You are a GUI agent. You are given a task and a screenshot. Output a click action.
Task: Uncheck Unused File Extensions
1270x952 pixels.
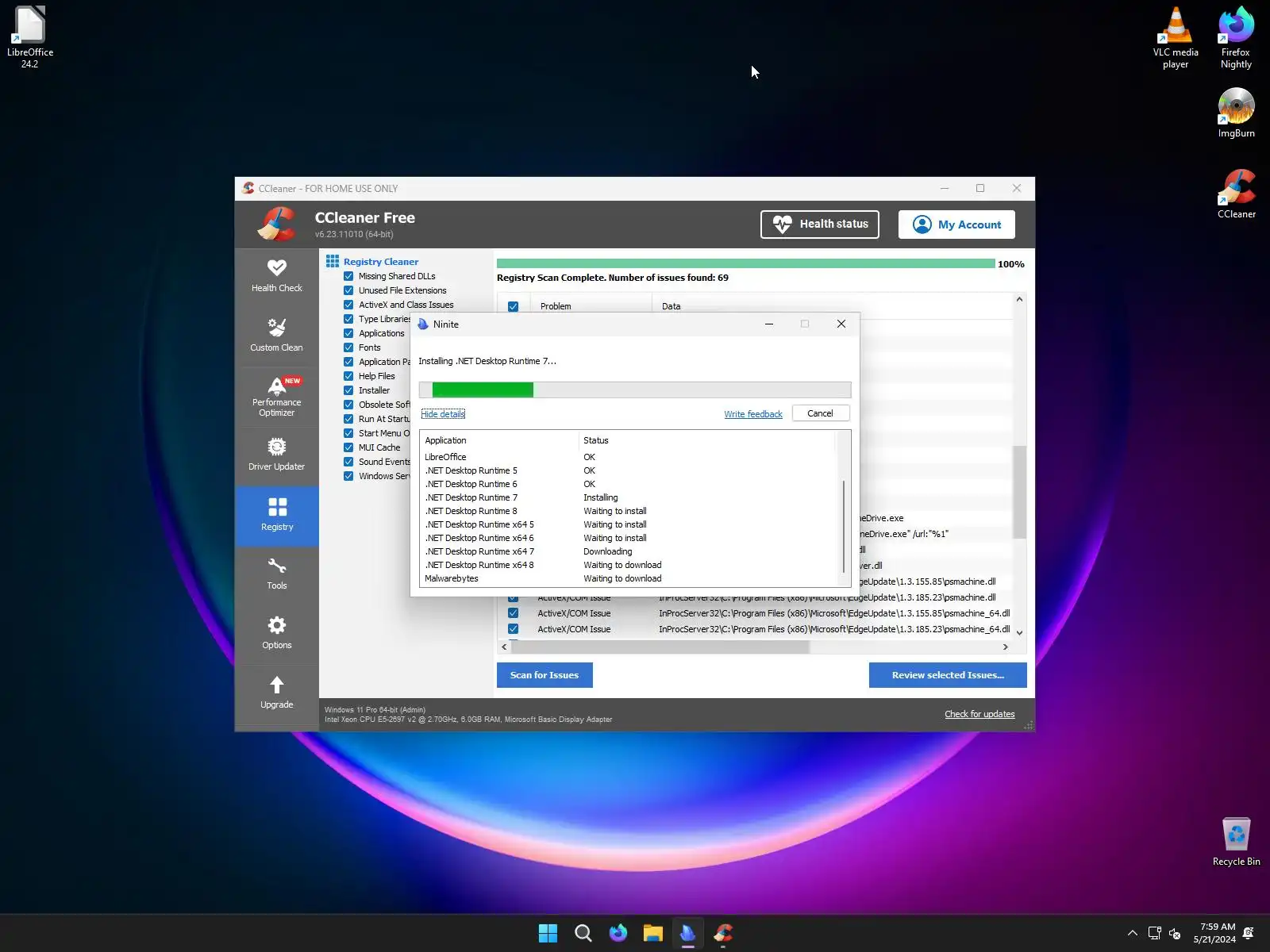tap(348, 290)
